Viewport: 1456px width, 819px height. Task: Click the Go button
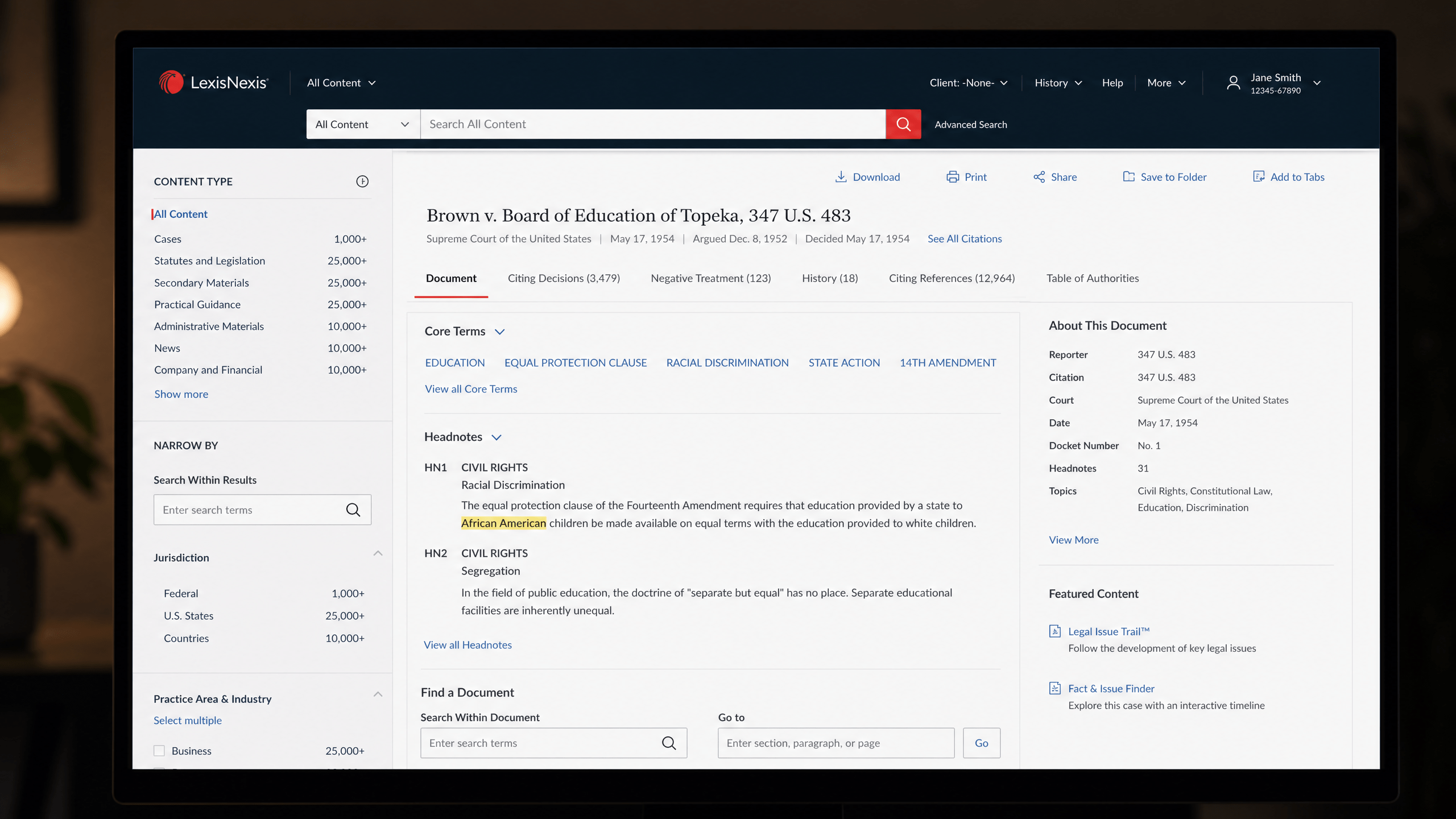(x=982, y=743)
